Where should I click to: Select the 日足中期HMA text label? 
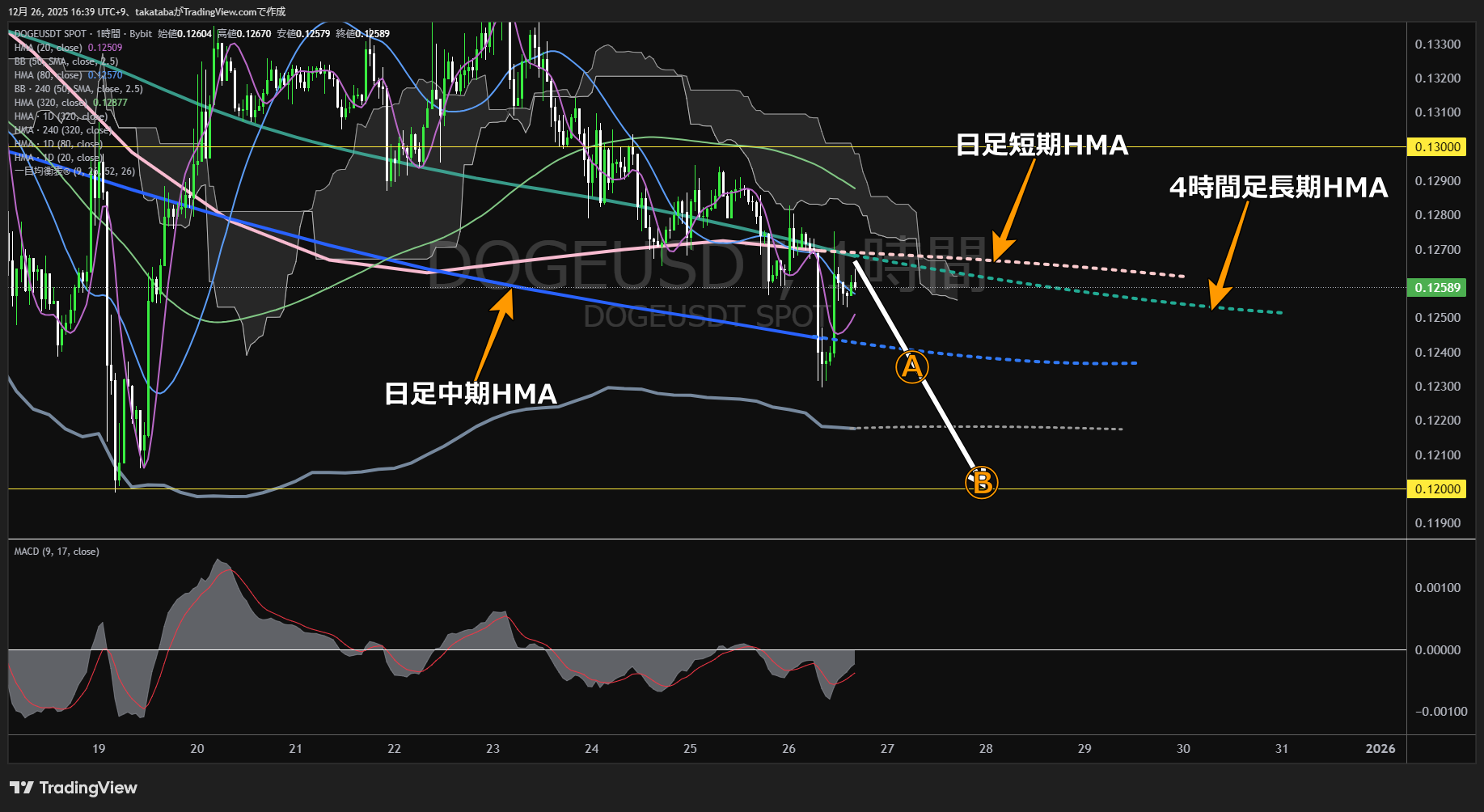(x=471, y=394)
